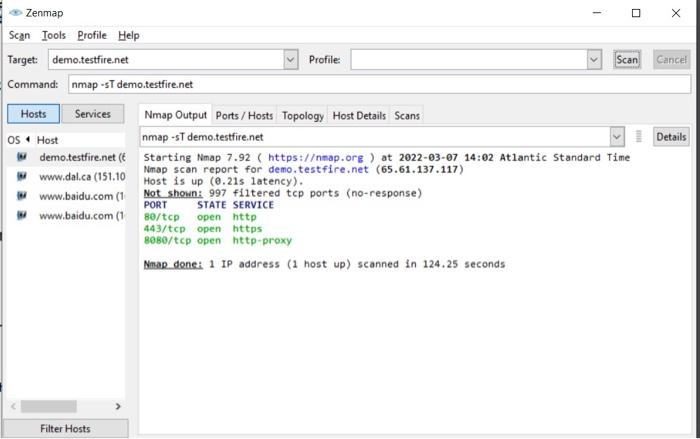The image size is (700, 439).
Task: Click the host list scroll left arrow
Action: click(x=13, y=406)
